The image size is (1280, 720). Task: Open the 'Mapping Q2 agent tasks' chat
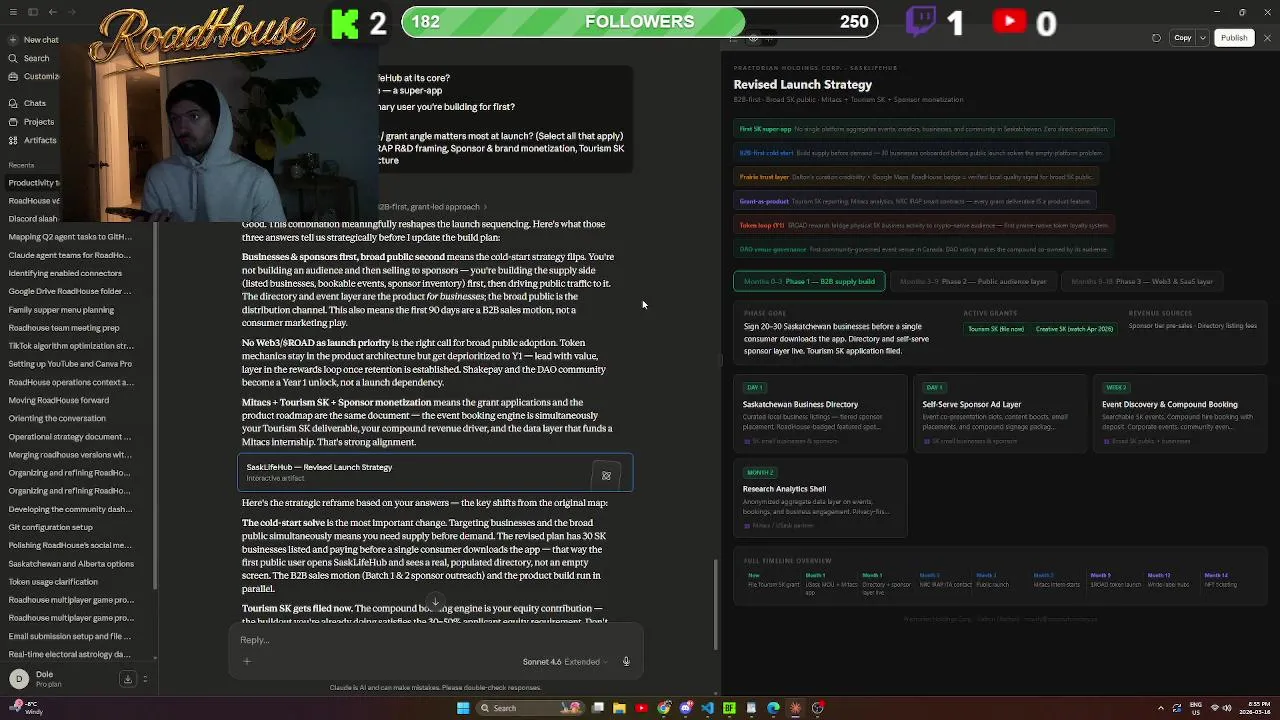pos(70,237)
